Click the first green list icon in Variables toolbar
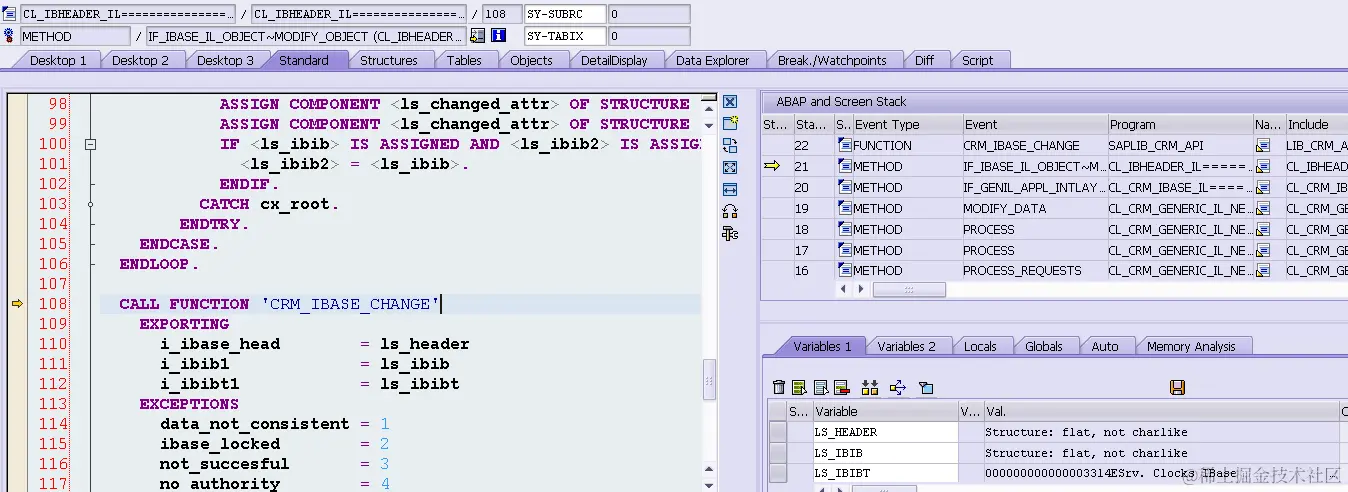1348x492 pixels. [x=799, y=387]
